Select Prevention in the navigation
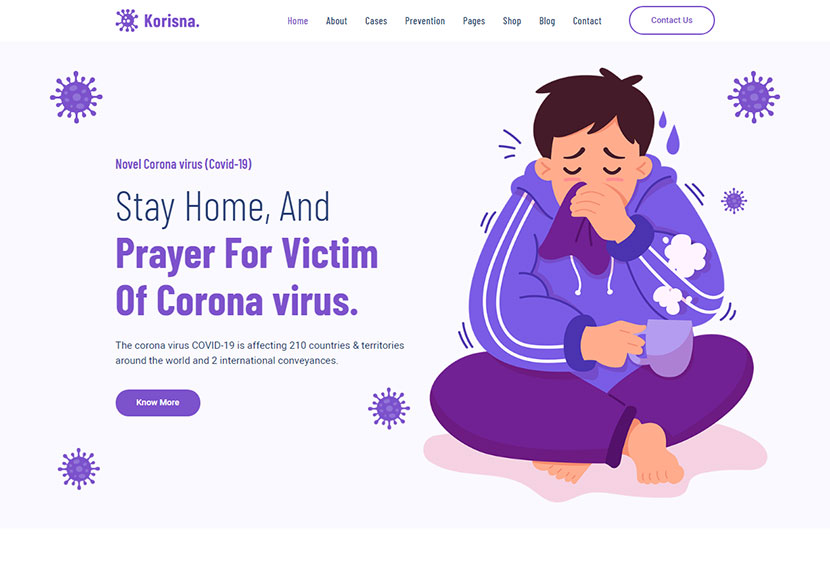This screenshot has height=561, width=830. tap(425, 21)
